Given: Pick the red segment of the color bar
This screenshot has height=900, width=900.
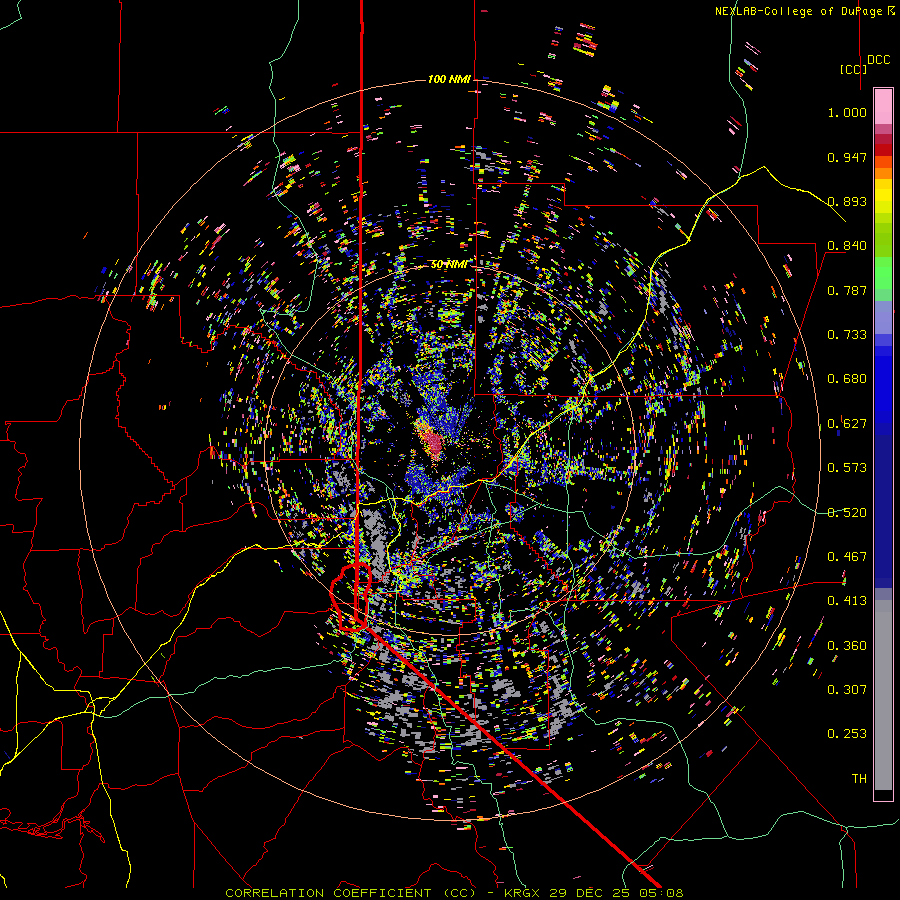Looking at the screenshot, I should pos(883,150).
